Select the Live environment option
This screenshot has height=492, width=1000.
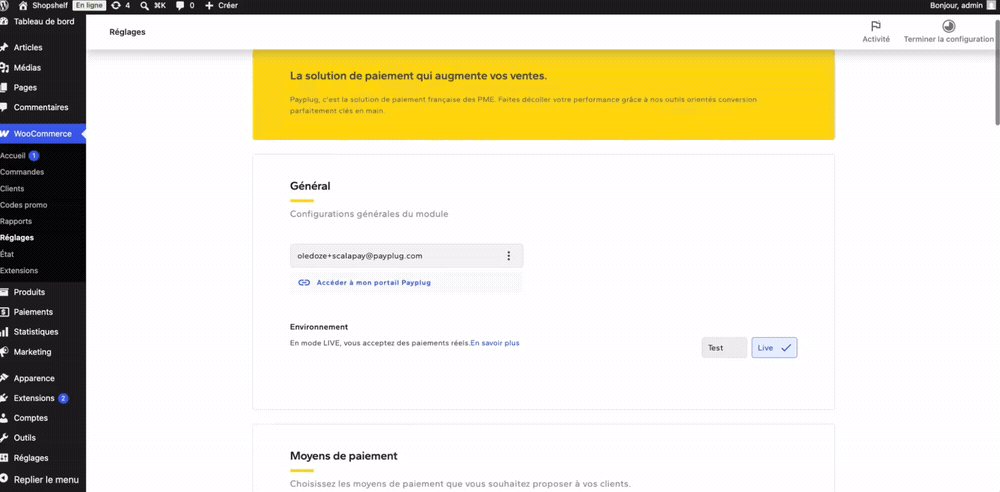coord(774,348)
